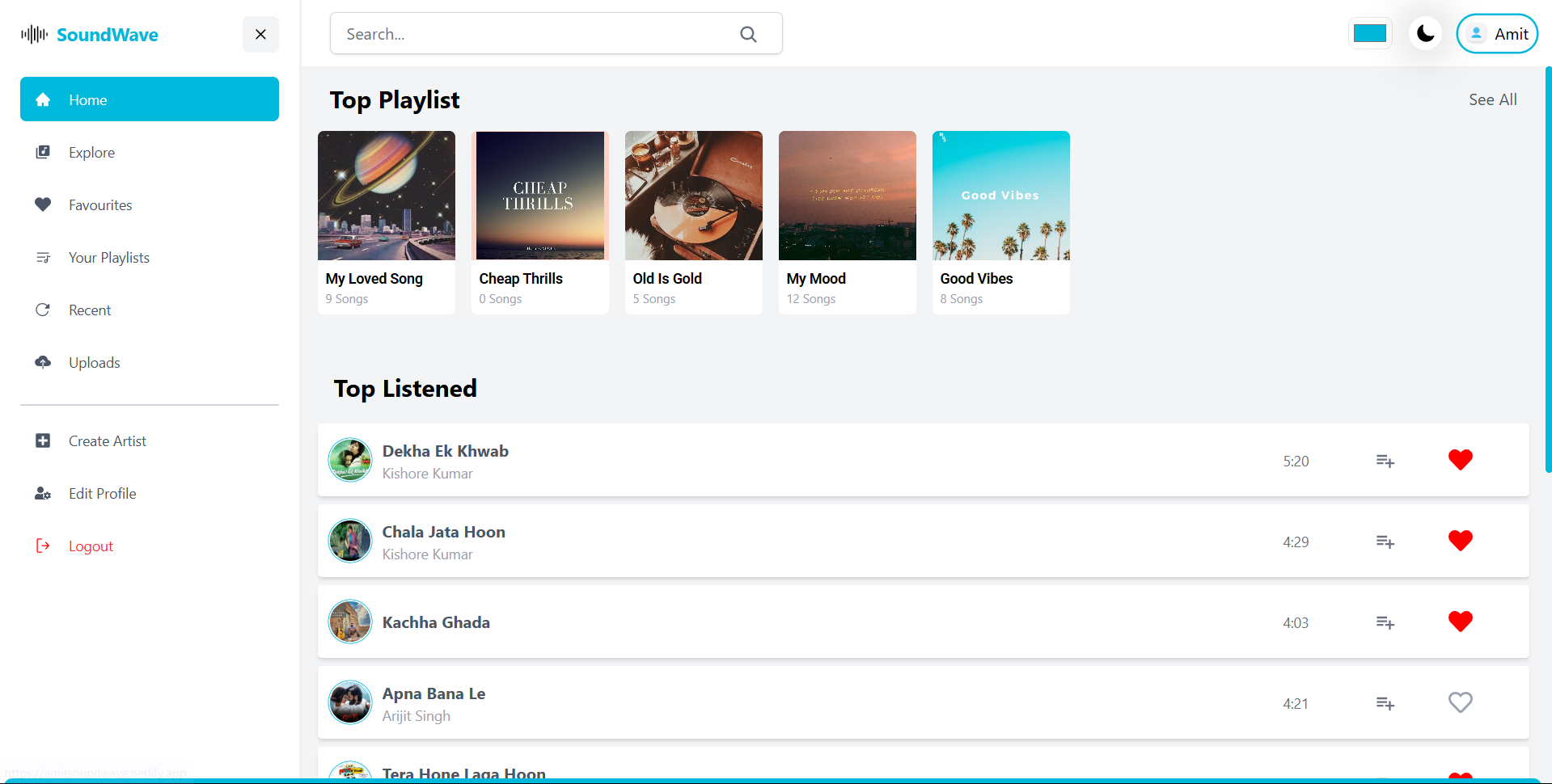Open the Amit user profile menu
Image resolution: width=1552 pixels, height=784 pixels.
click(x=1497, y=34)
